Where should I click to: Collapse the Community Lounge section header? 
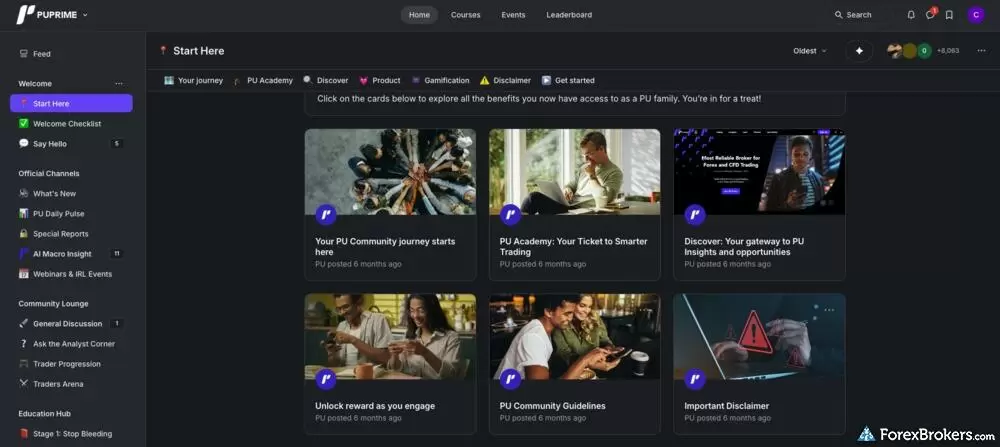[53, 304]
